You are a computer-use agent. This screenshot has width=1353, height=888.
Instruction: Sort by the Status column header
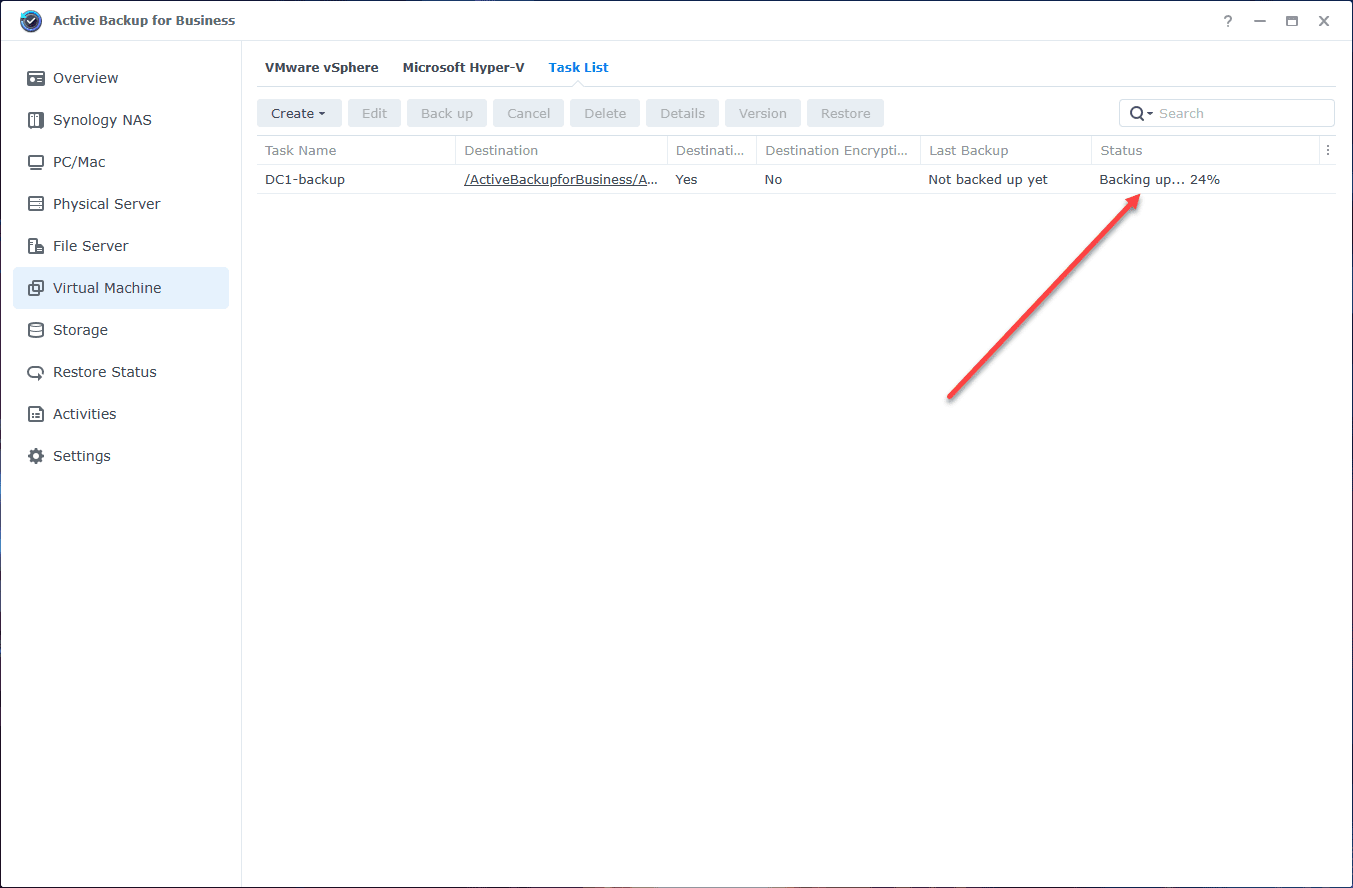tap(1206, 150)
